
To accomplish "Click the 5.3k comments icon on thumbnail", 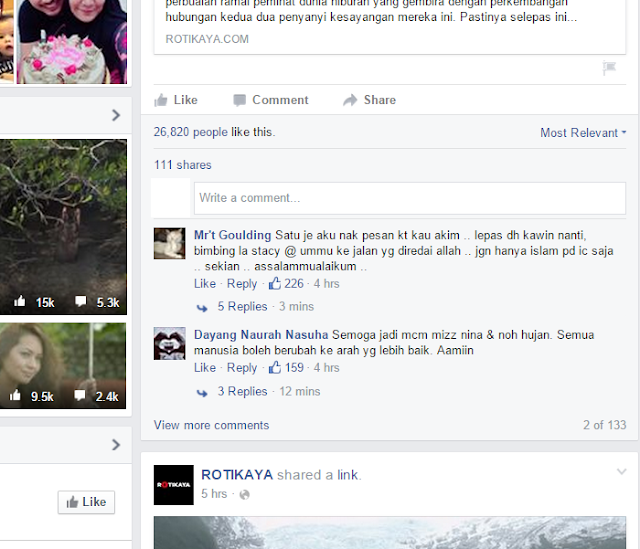I will [x=81, y=301].
